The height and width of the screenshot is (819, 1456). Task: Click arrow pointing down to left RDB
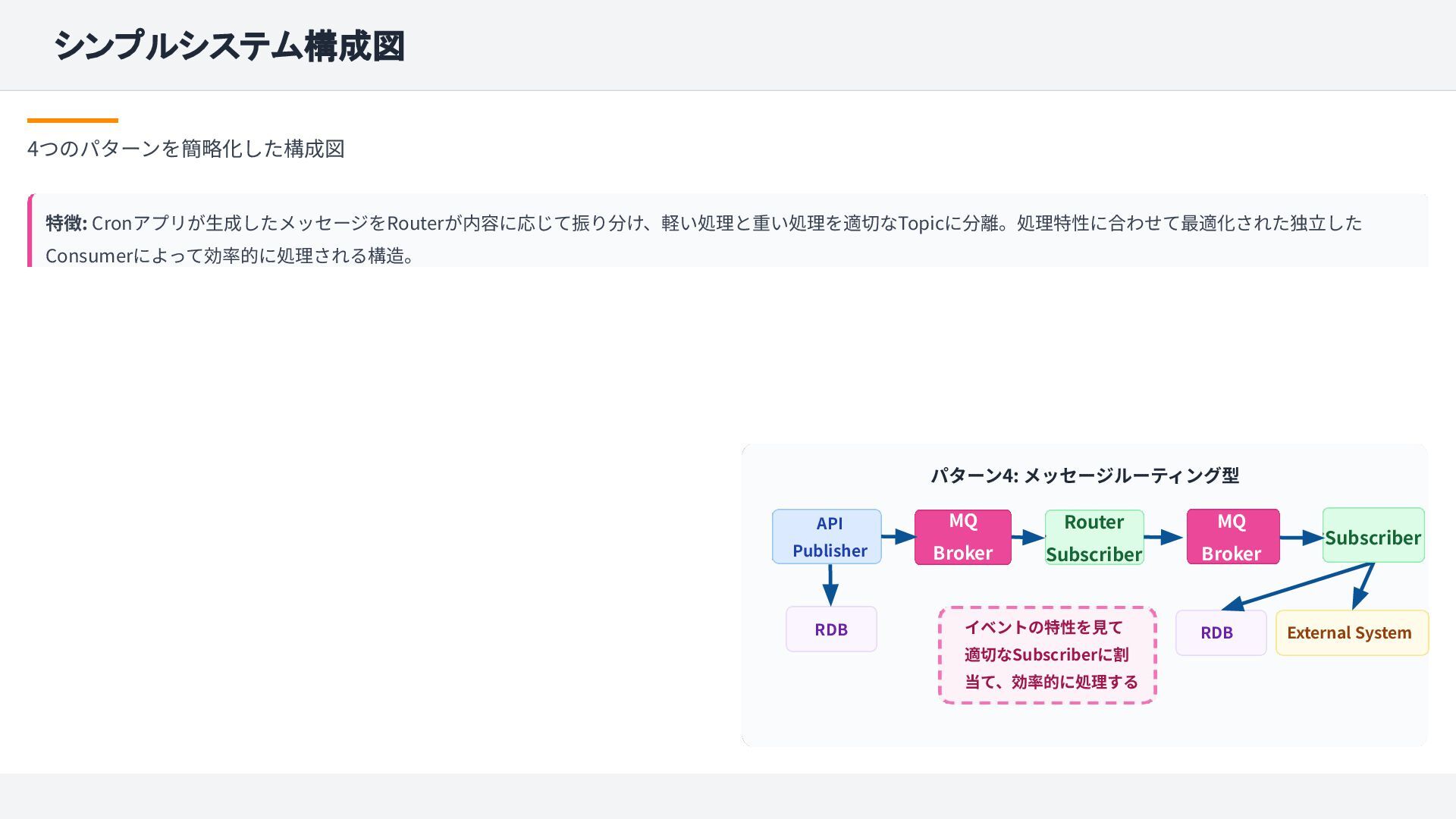pos(830,584)
